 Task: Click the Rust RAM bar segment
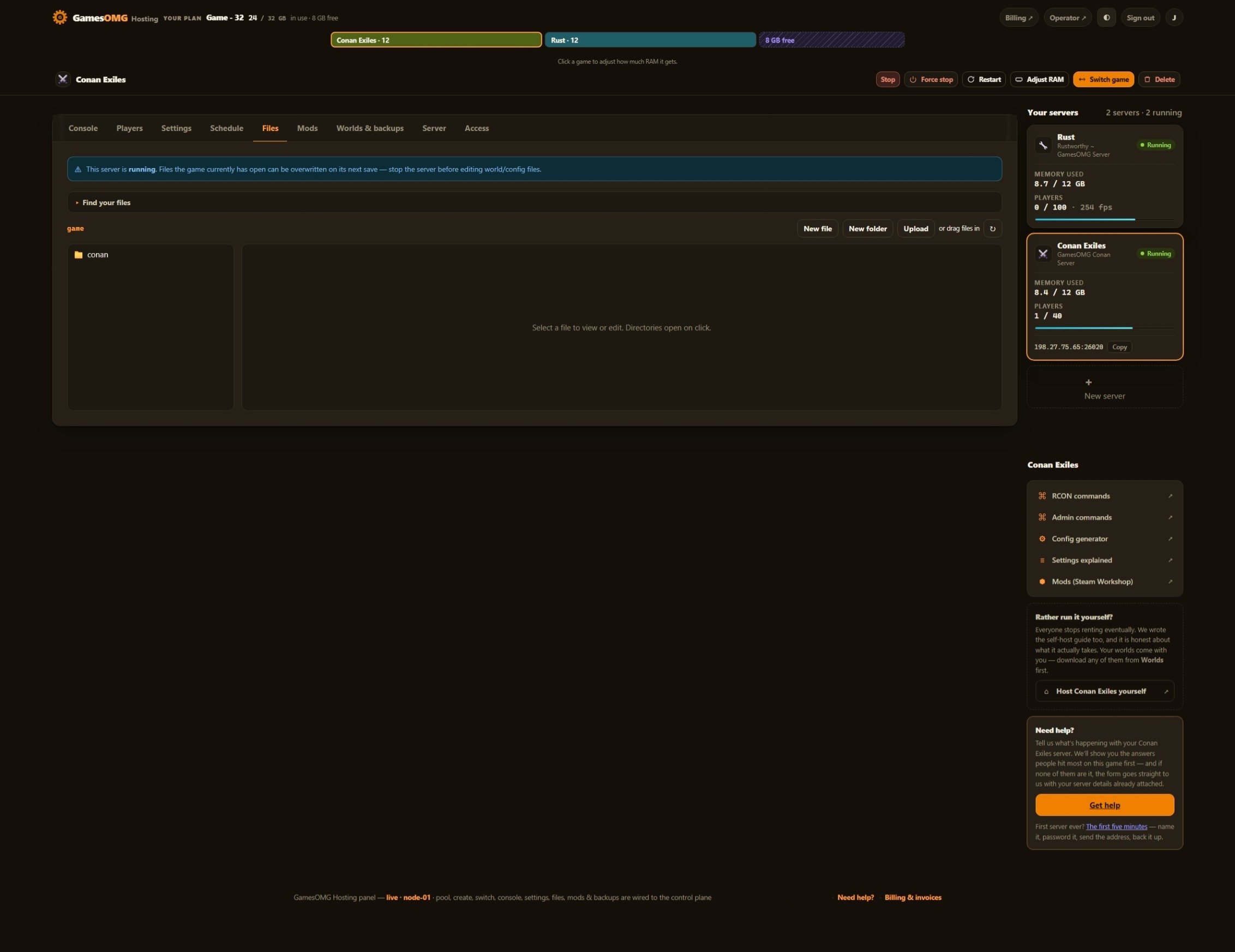tap(650, 40)
